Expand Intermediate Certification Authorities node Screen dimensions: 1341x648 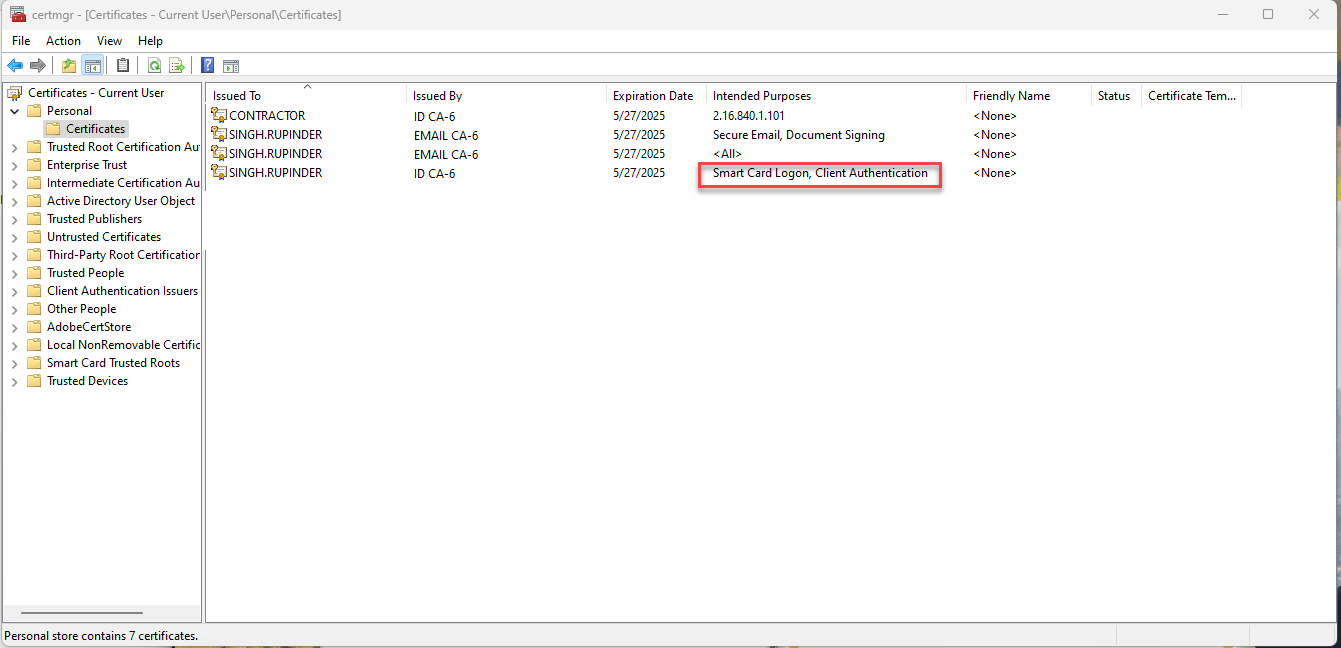pos(15,183)
